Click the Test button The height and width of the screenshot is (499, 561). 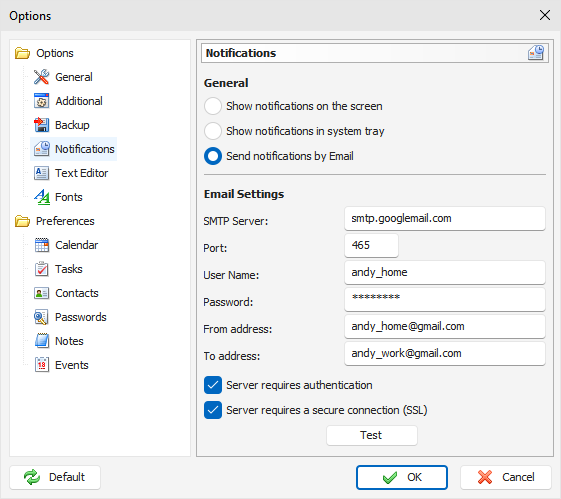pyautogui.click(x=372, y=435)
